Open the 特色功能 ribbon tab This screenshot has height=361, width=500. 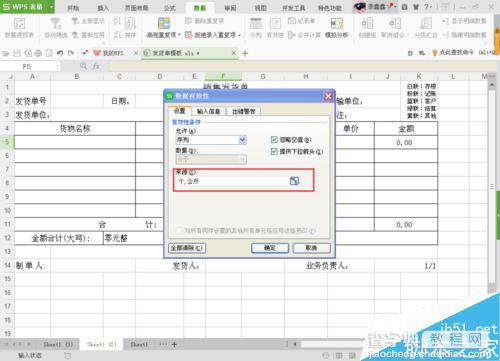(x=329, y=8)
